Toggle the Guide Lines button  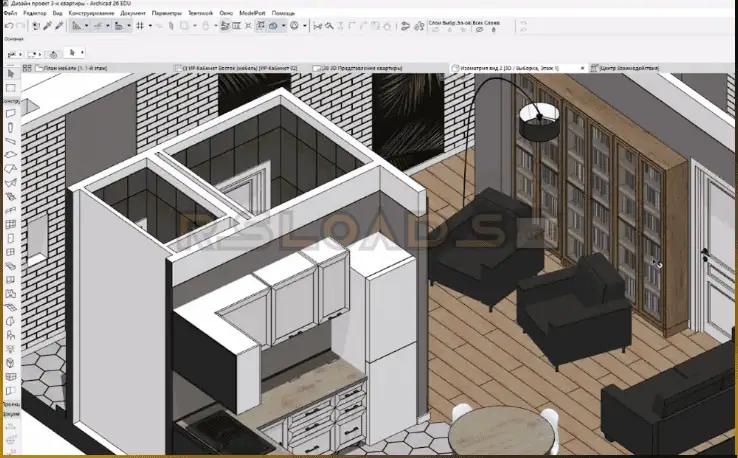coord(76,26)
